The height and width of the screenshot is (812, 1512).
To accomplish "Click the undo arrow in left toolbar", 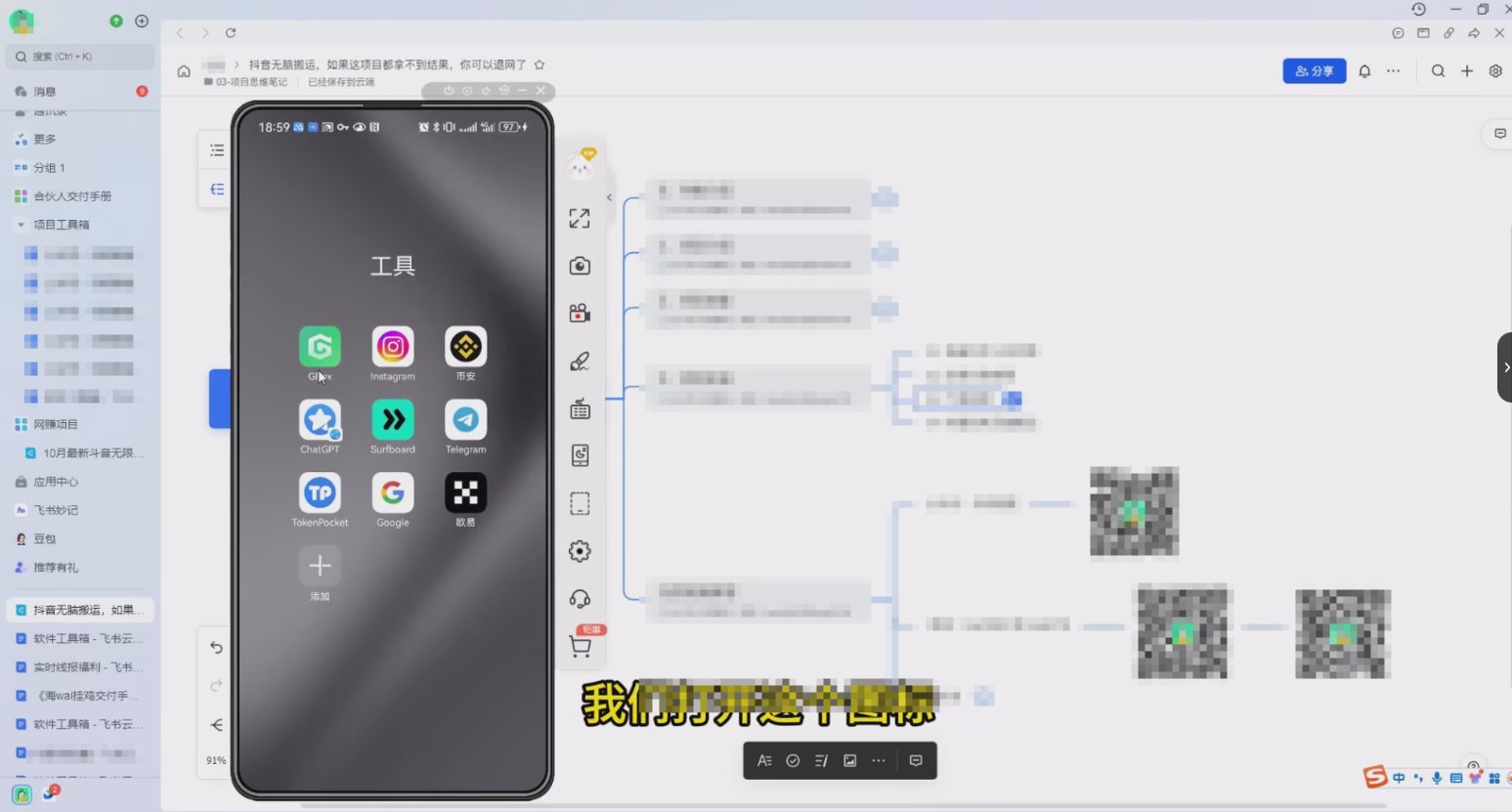I will tap(217, 648).
